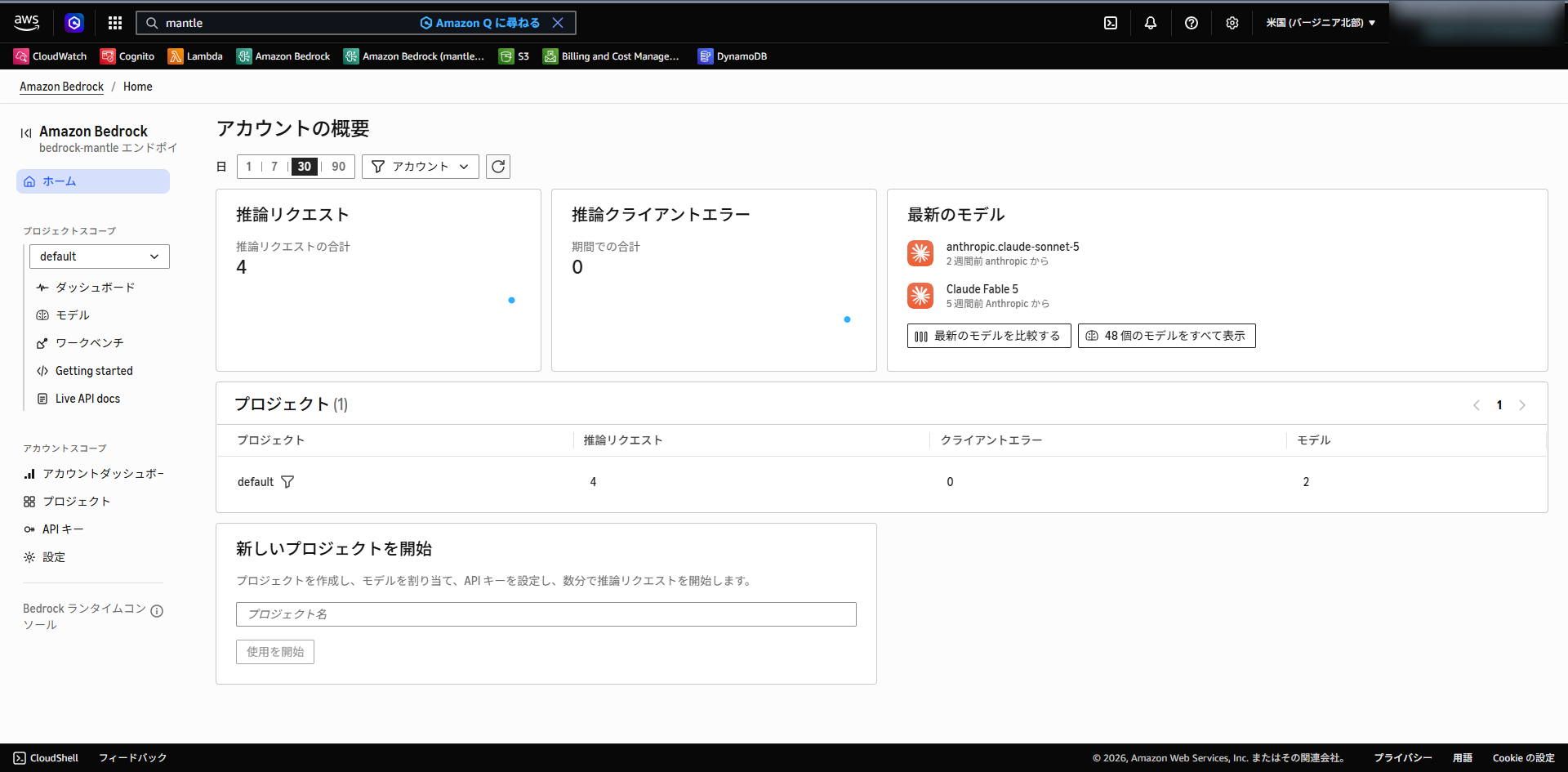Viewport: 1568px width, 772px height.
Task: Click the 推論リクエスト column header
Action: click(x=623, y=440)
